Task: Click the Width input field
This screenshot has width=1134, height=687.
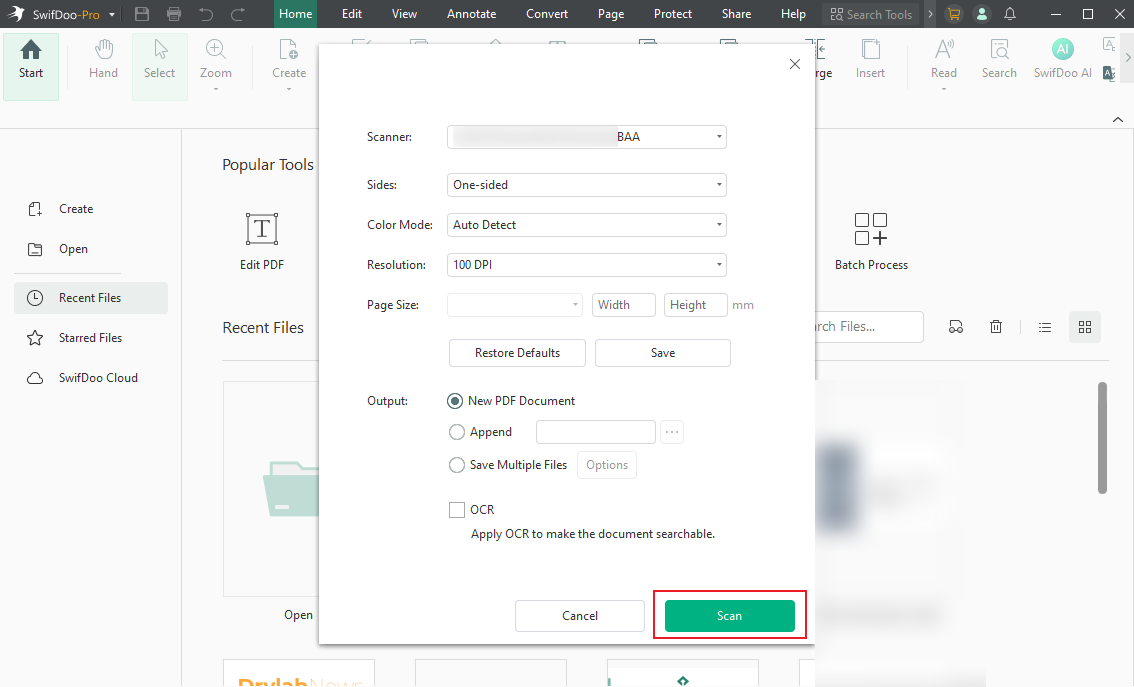Action: click(623, 304)
